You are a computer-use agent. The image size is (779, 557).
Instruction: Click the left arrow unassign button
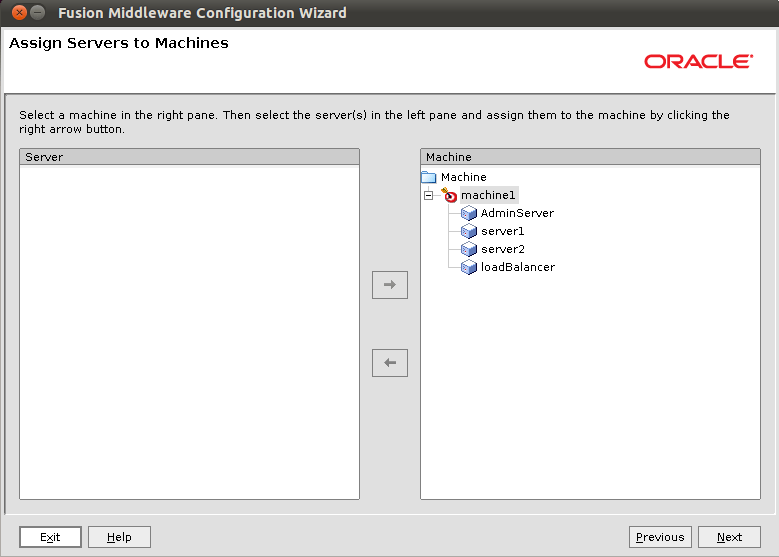click(390, 363)
